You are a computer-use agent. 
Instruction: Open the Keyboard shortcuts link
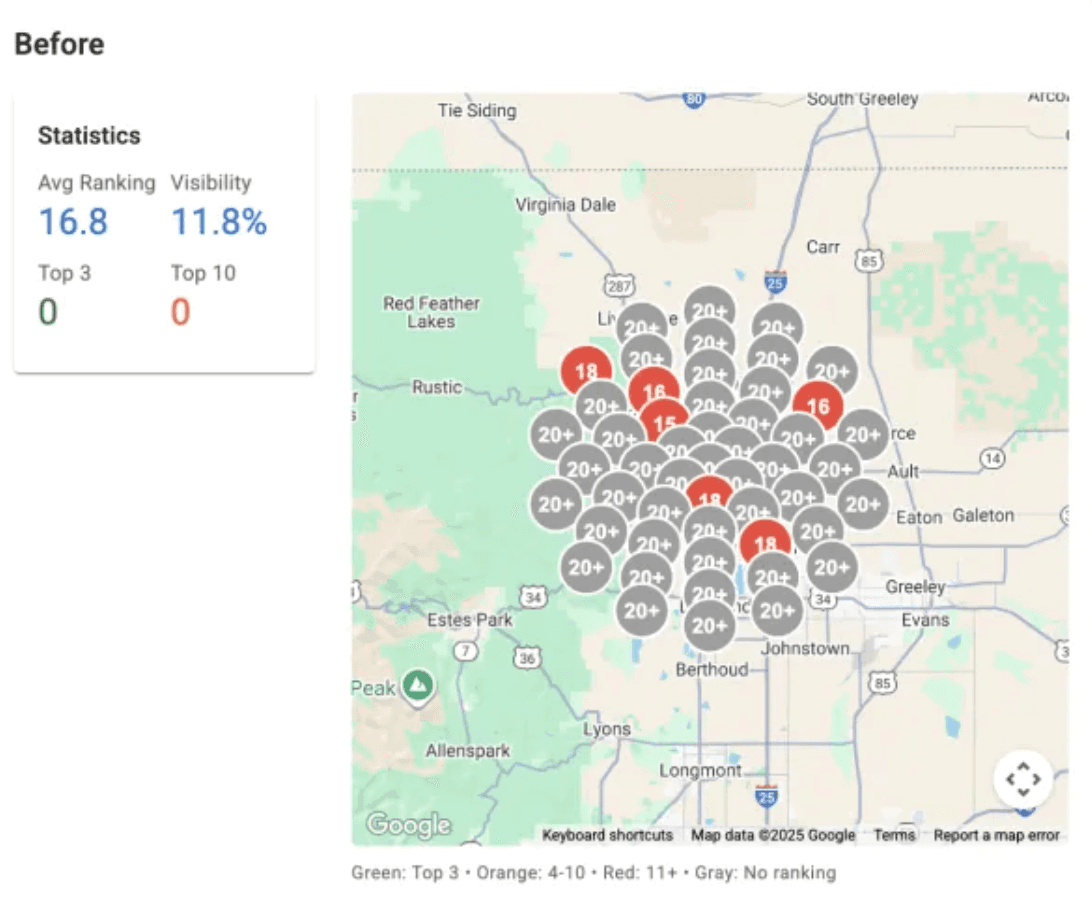607,835
